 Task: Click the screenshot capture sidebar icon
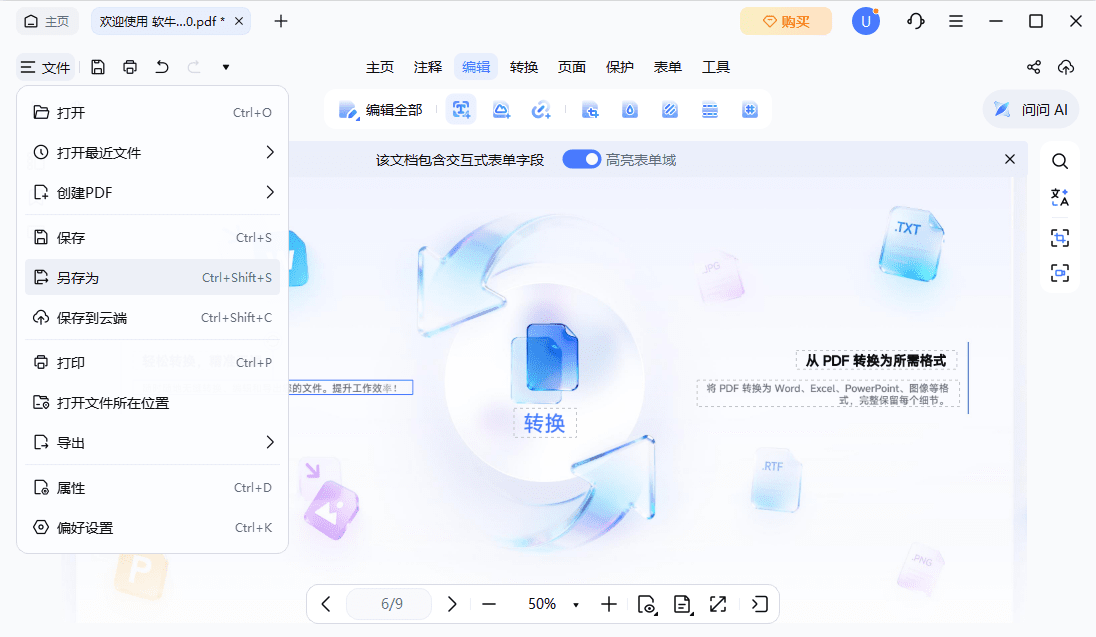1060,273
